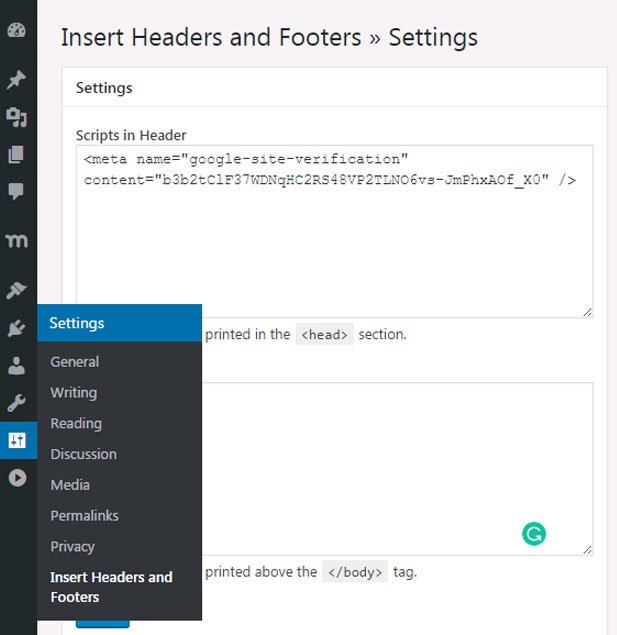
Task: Open the MemberPress 'm' icon
Action: (17, 241)
